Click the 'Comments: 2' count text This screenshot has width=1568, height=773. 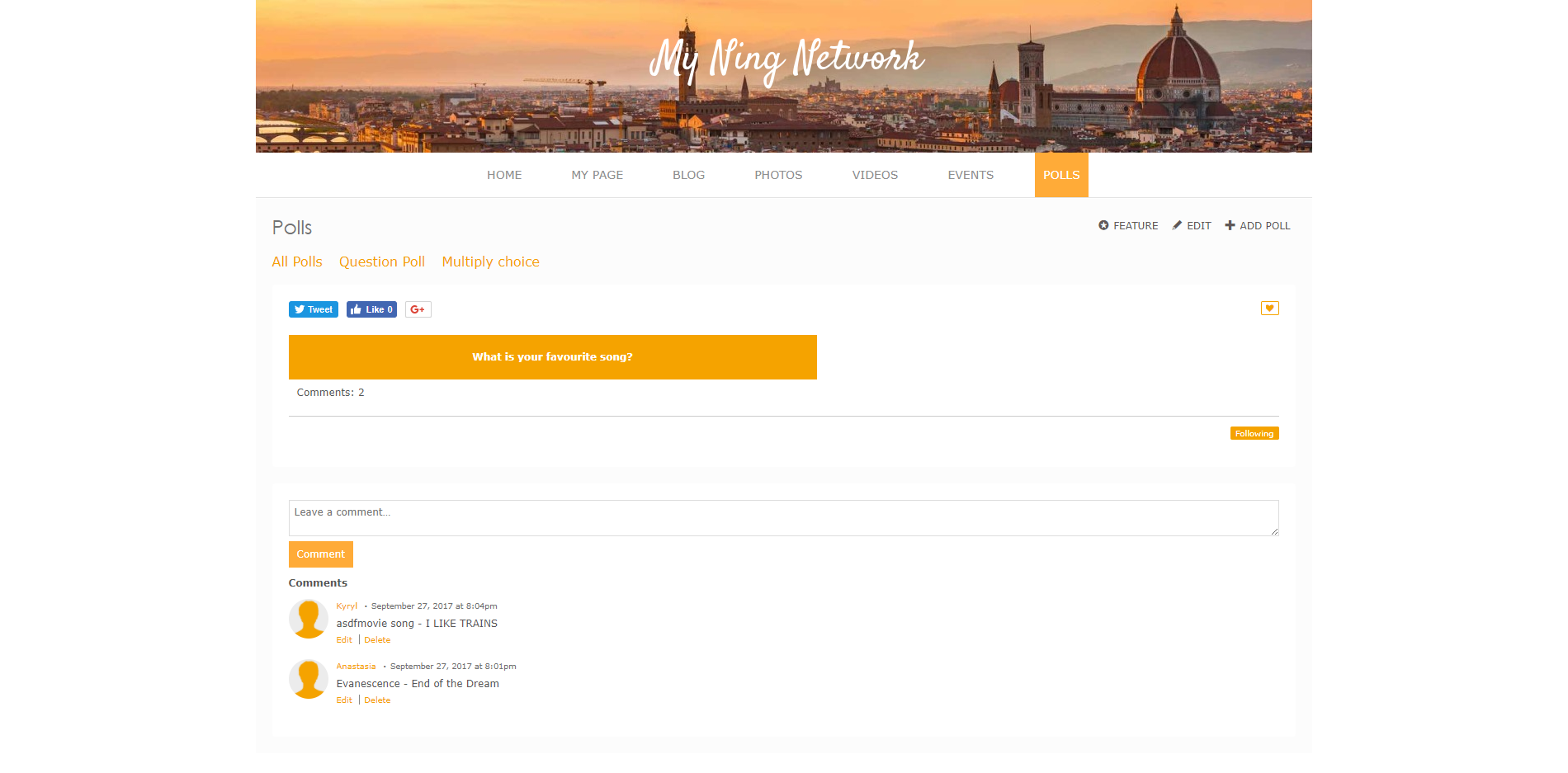(x=330, y=393)
